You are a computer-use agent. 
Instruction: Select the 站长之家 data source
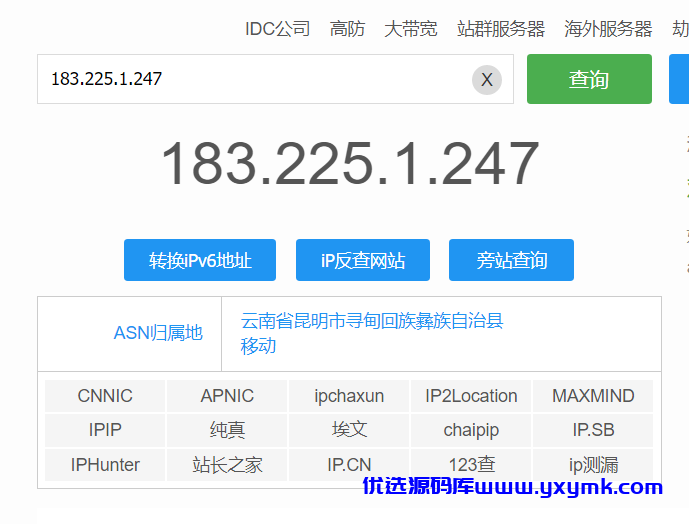tap(227, 465)
